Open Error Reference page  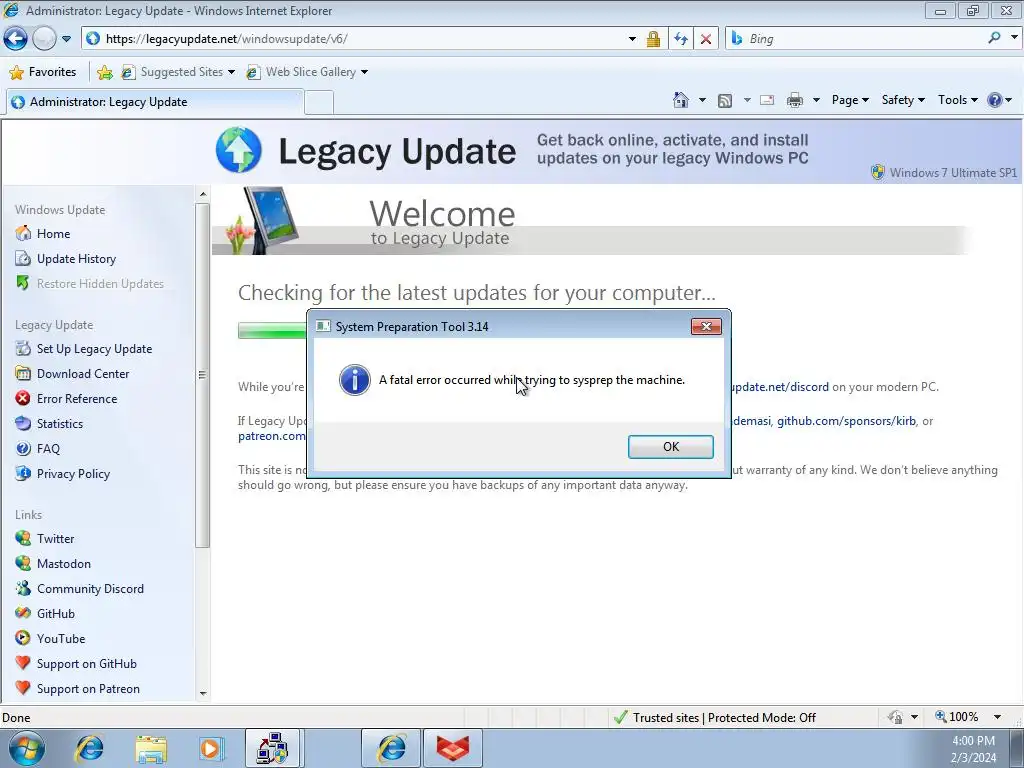77,398
